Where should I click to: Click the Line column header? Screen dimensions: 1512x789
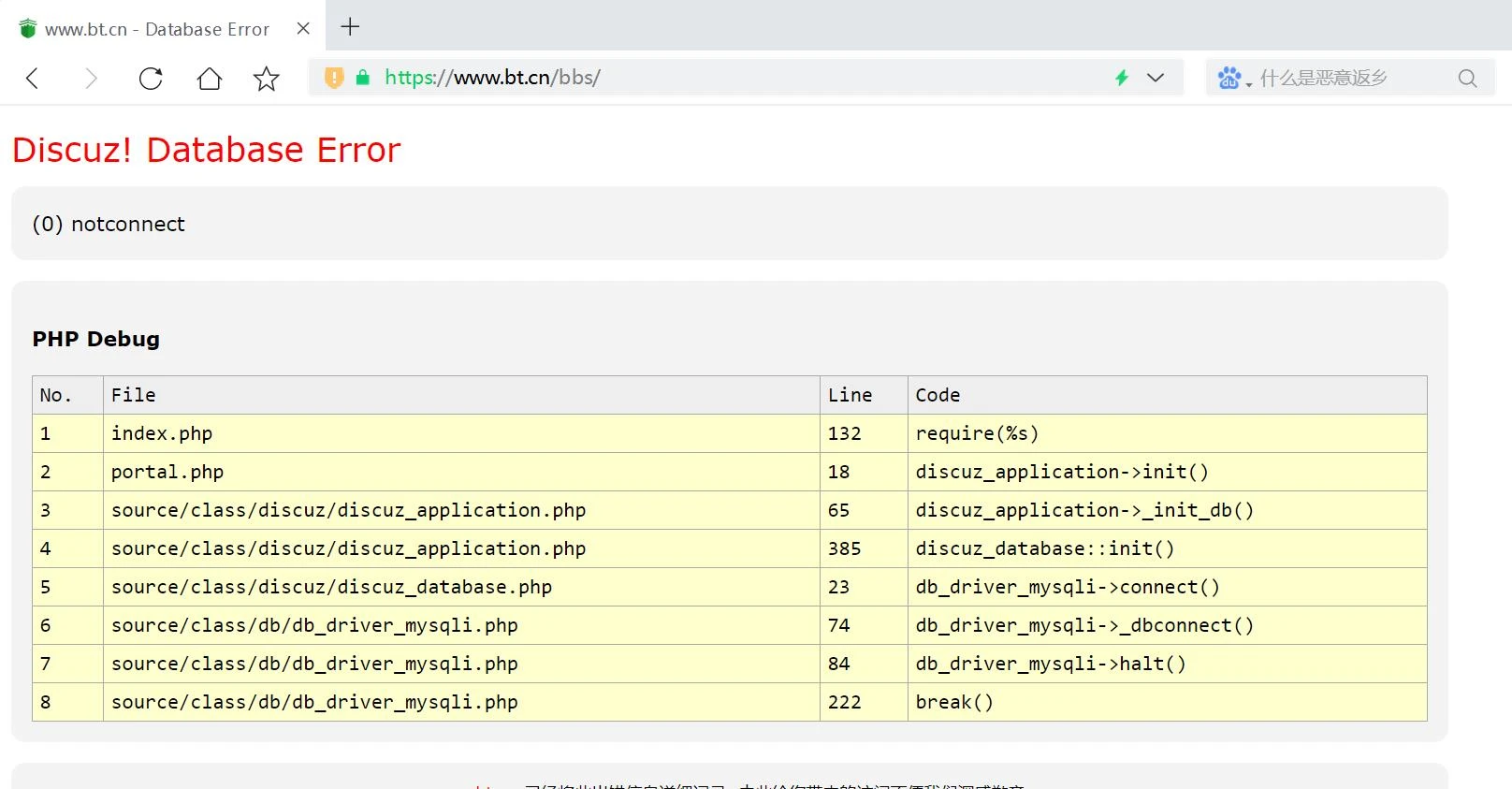point(864,395)
